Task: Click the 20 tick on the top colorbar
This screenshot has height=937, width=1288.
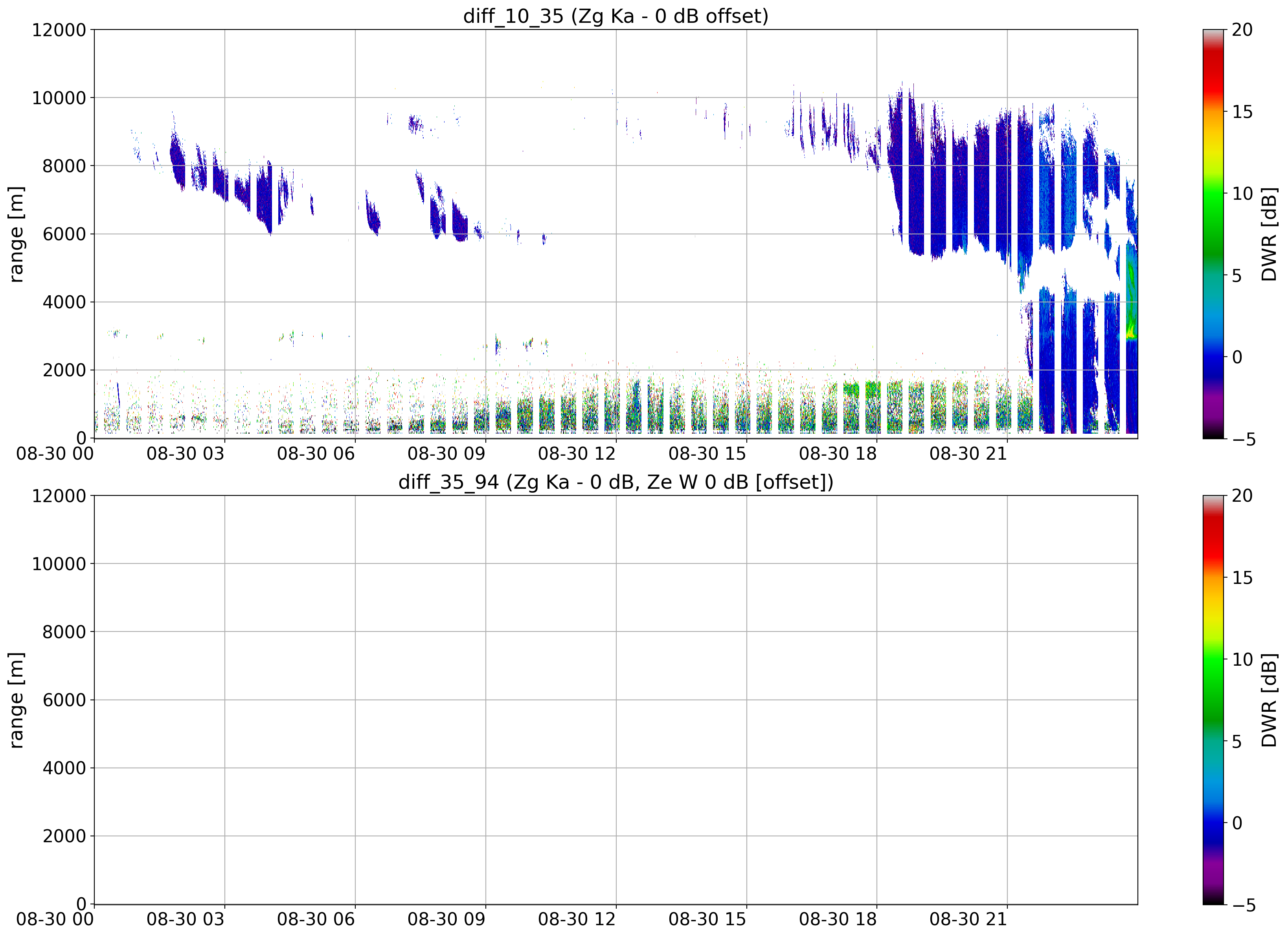Action: pyautogui.click(x=1242, y=30)
